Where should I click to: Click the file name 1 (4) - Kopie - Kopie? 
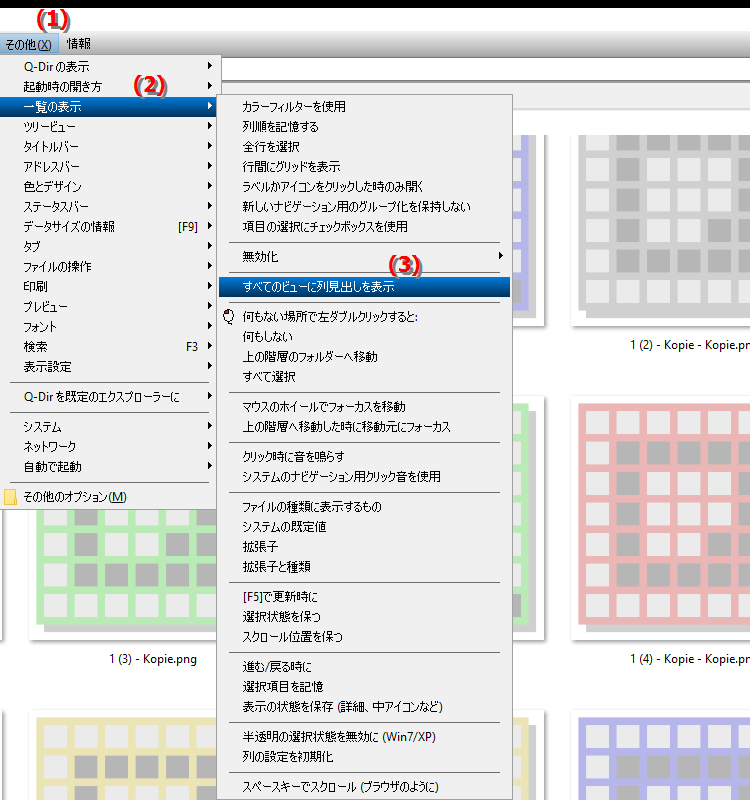[x=690, y=659]
